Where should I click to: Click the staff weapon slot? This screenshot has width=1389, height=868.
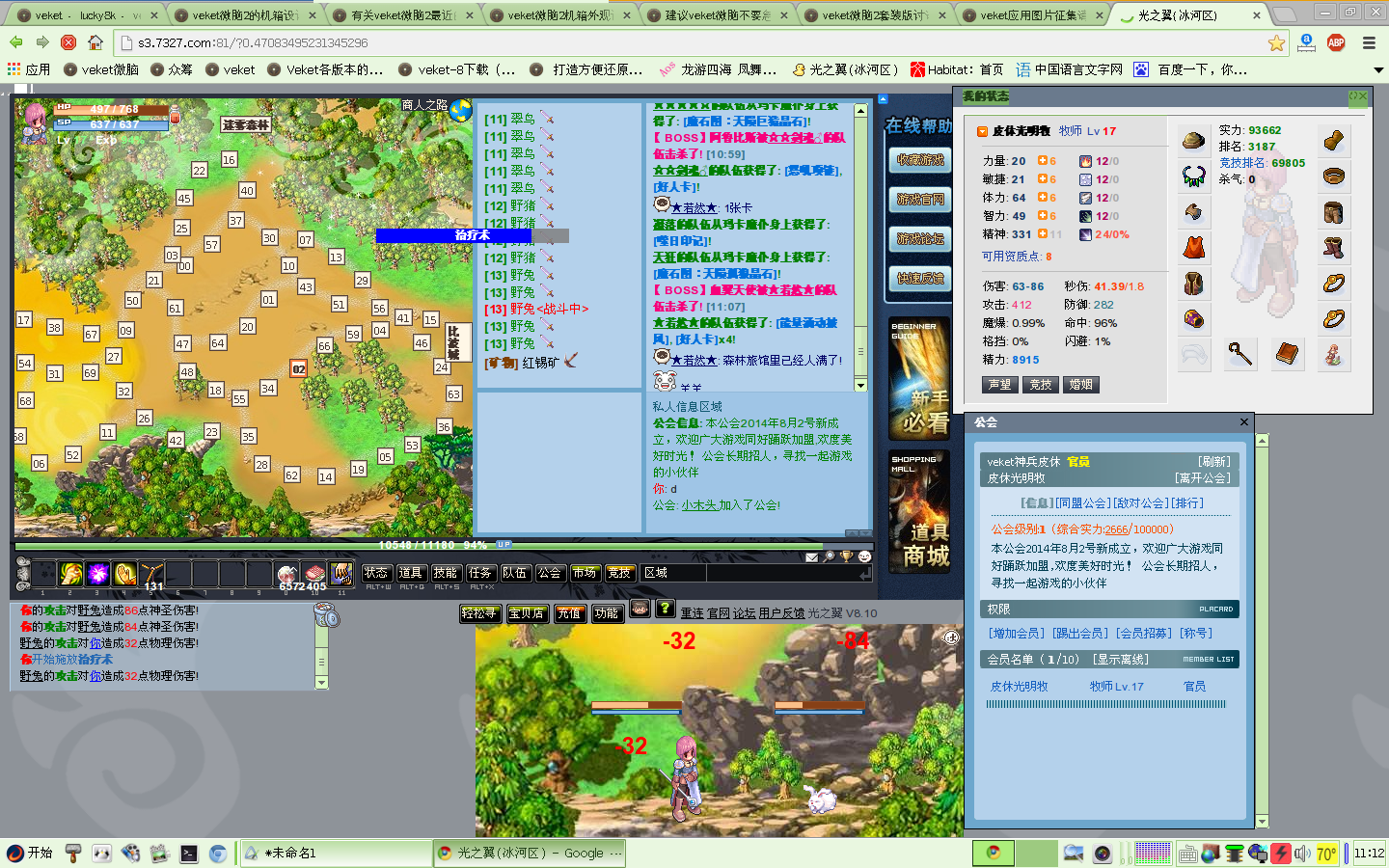(1240, 355)
